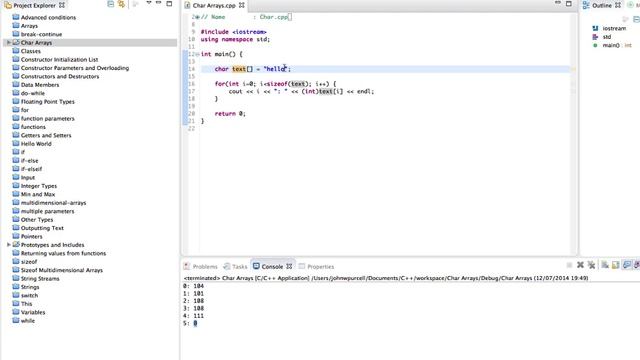Open Project Explorer view menu dropdown
The image size is (640, 360).
[149, 3]
